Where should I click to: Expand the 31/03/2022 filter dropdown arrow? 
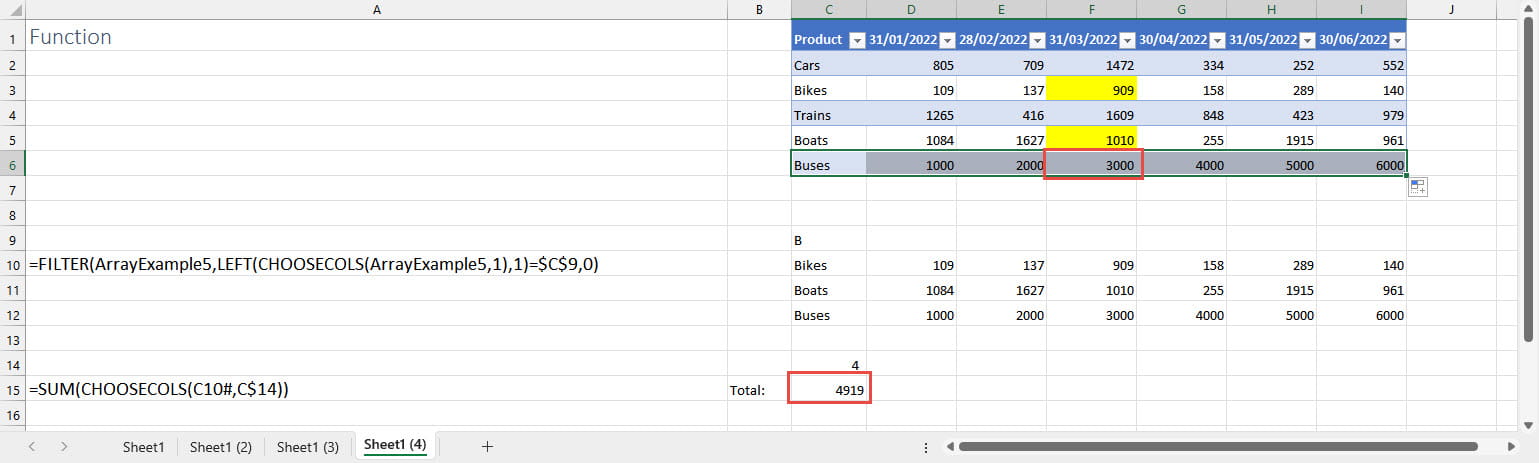coord(1126,41)
